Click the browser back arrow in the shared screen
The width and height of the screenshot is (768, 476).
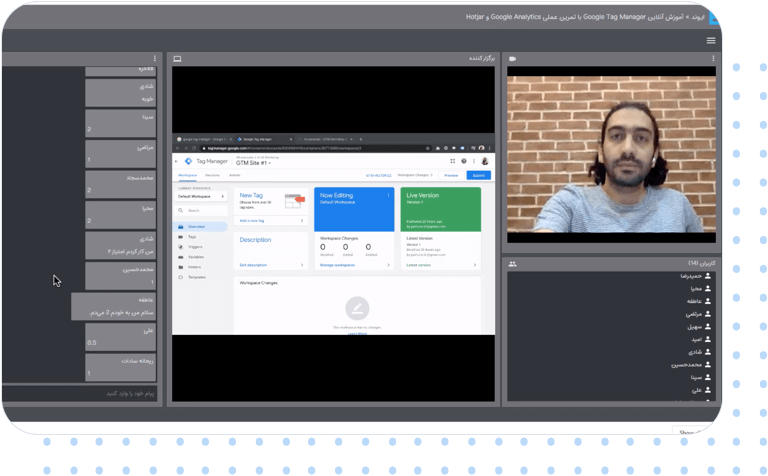[177, 148]
